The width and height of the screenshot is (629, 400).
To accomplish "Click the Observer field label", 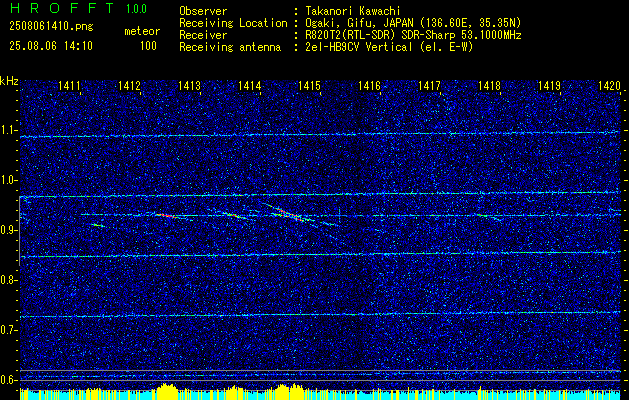I will click(203, 12).
